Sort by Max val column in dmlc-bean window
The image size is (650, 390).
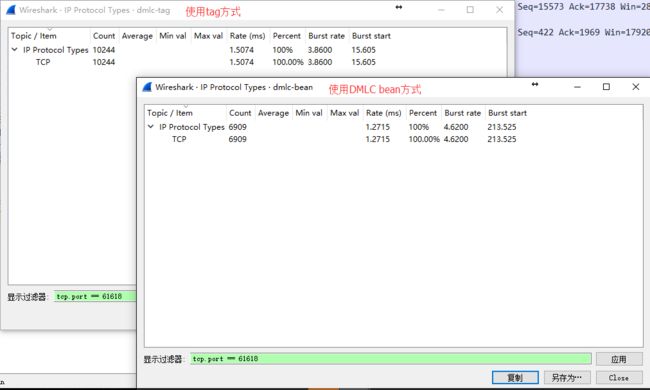pyautogui.click(x=344, y=113)
